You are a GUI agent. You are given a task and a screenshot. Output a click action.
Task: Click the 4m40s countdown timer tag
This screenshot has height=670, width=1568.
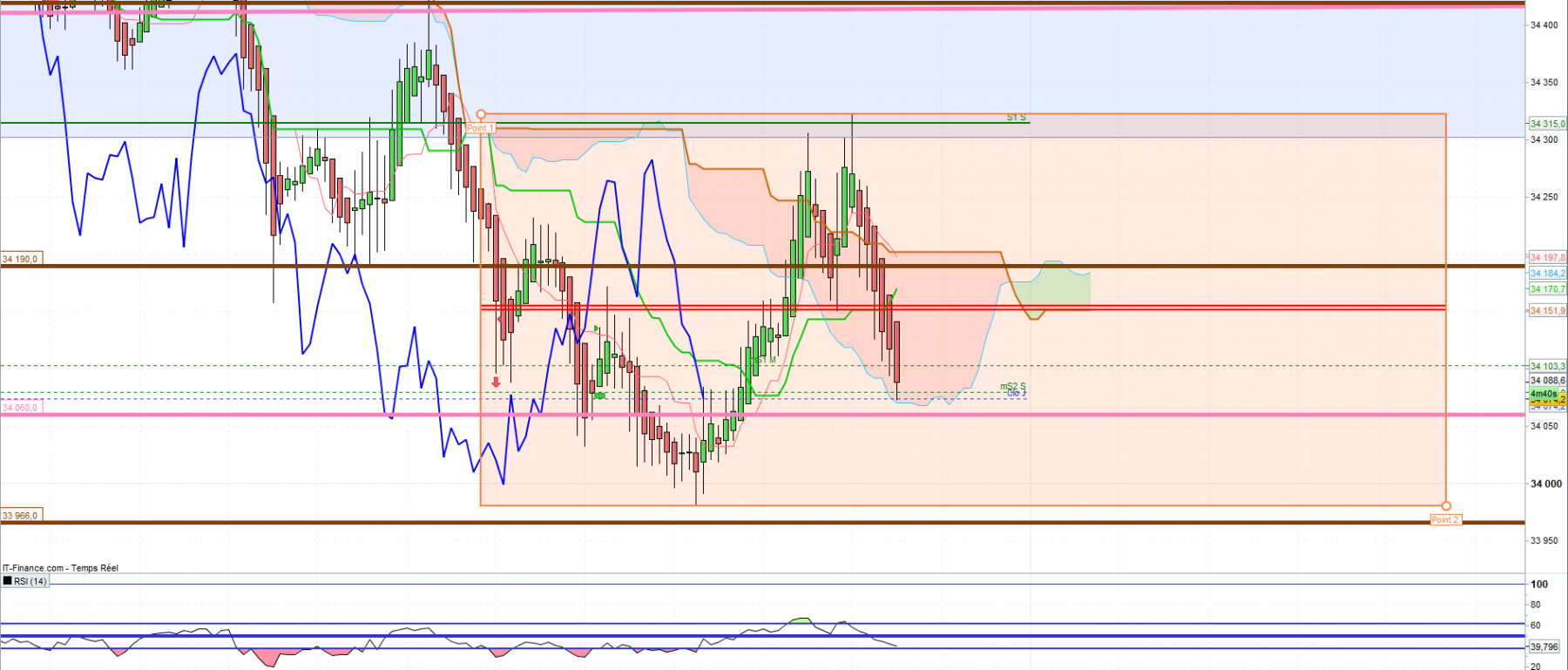1544,393
